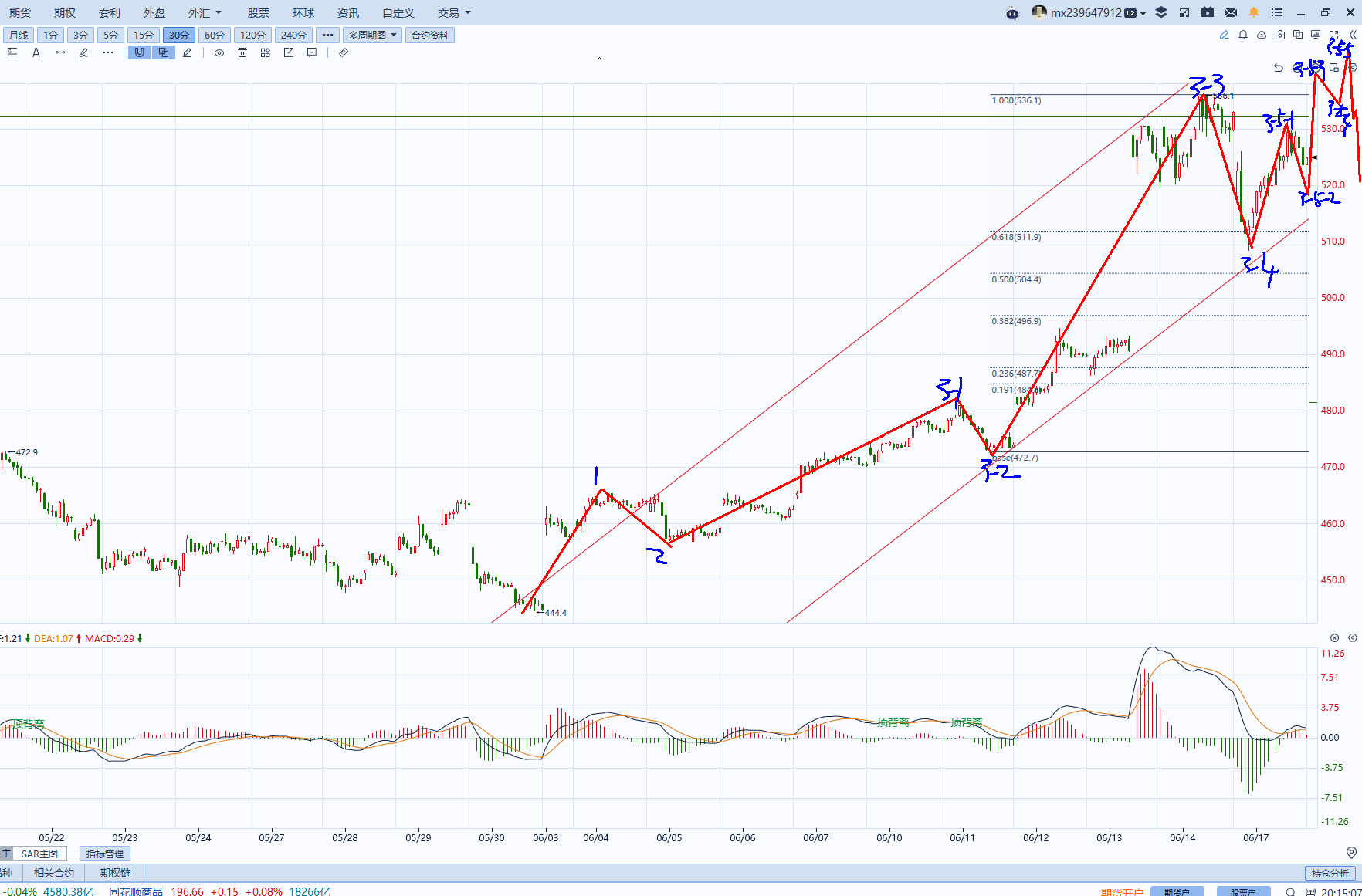This screenshot has height=896, width=1362.
Task: Open the MACD indicator settings gear icon
Action: [x=1352, y=637]
